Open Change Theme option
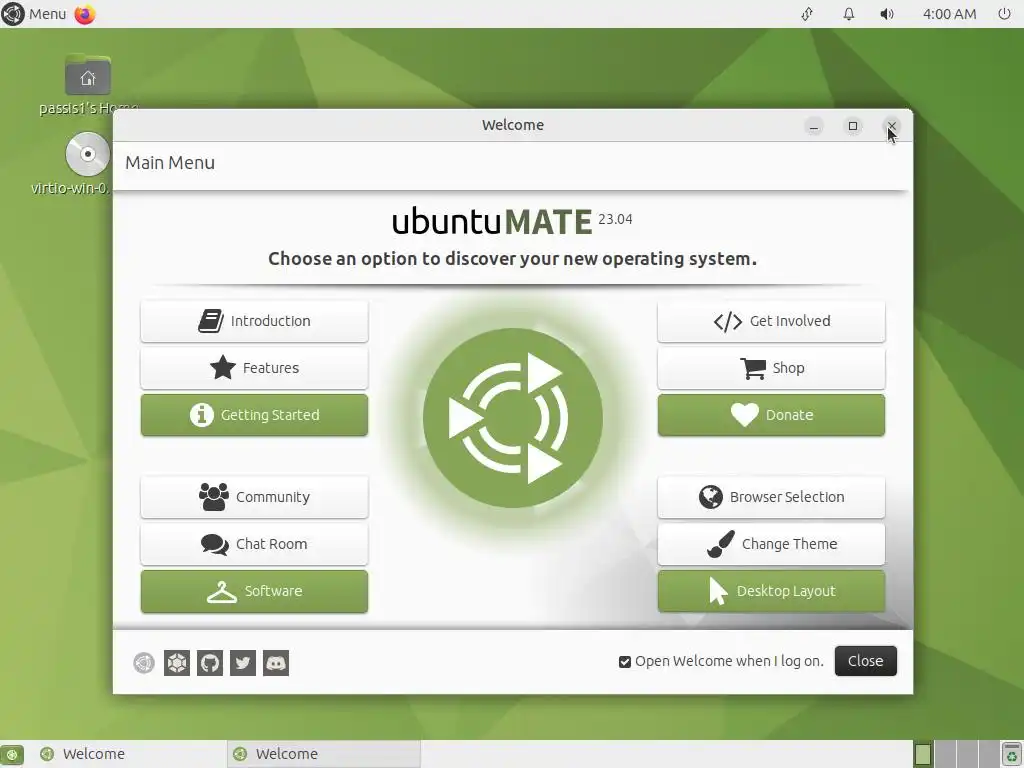The image size is (1024, 768). click(771, 545)
